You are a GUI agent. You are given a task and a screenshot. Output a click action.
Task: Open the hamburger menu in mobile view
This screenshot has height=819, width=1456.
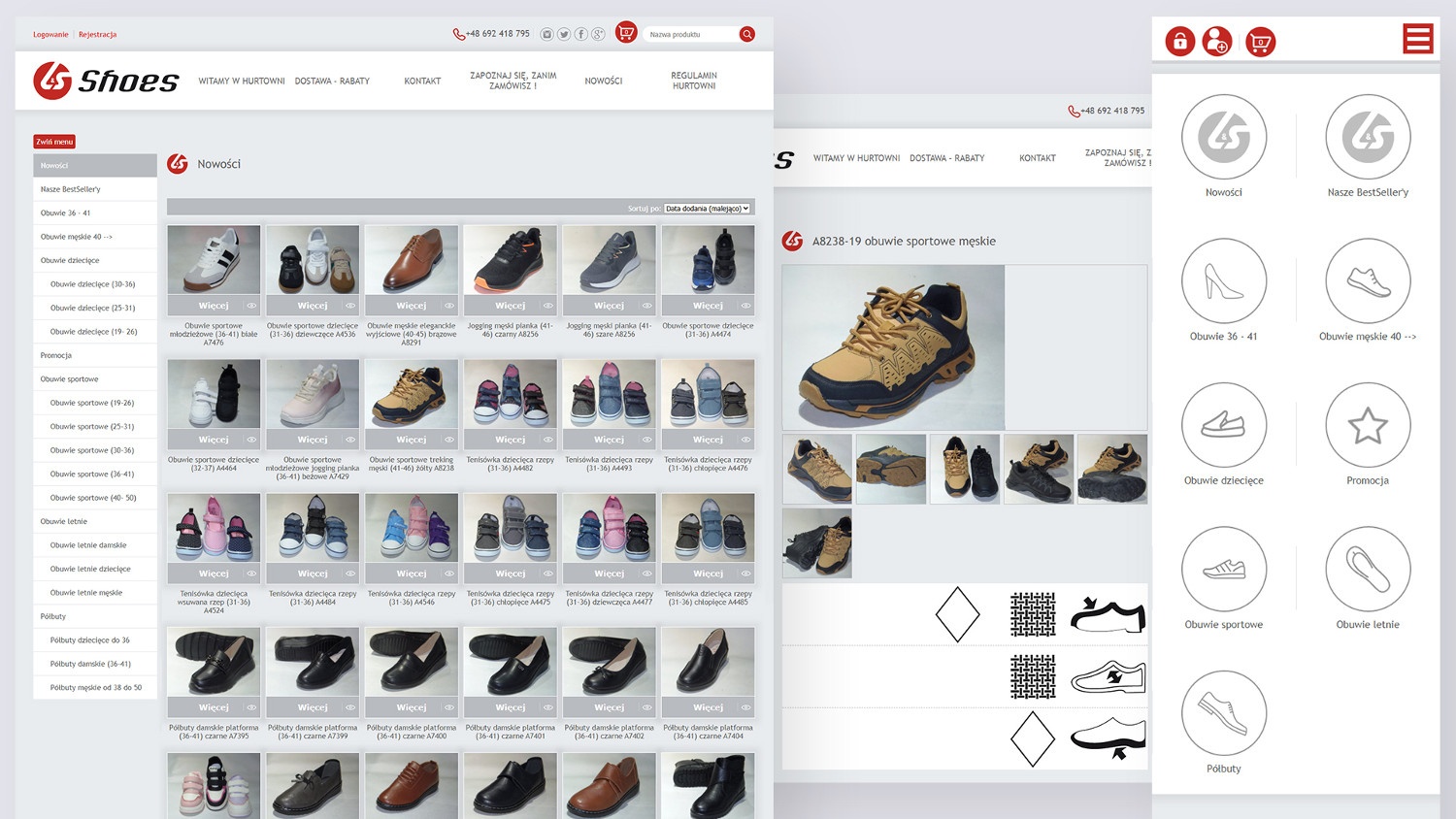pos(1417,40)
